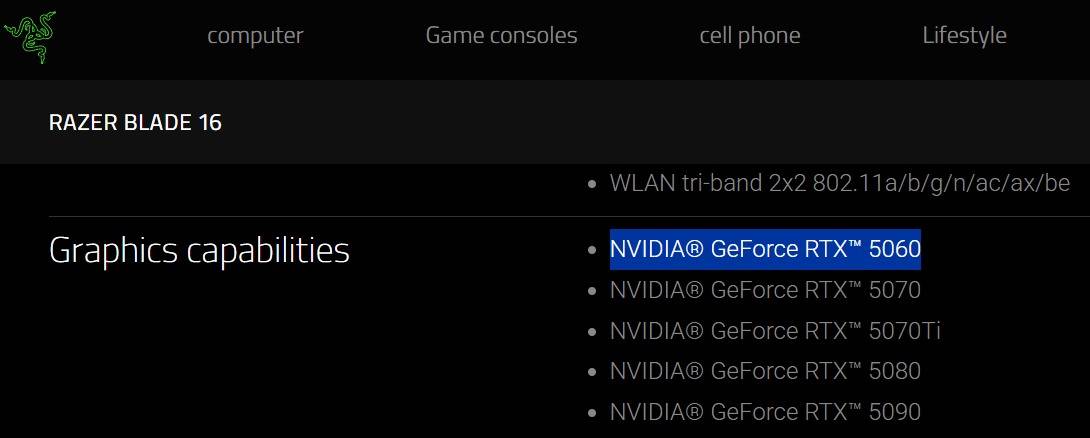
Task: Click the highlighted GeForce RTX 5060 entry
Action: [765, 250]
